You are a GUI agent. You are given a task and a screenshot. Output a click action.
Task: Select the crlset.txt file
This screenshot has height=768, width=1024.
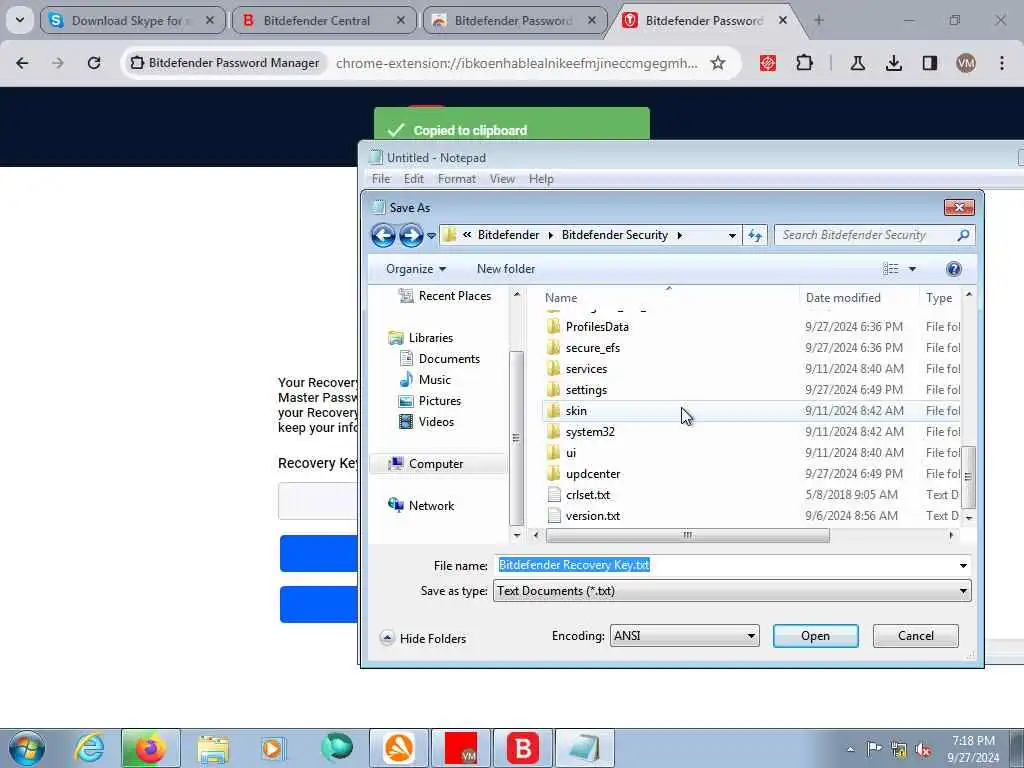[588, 495]
